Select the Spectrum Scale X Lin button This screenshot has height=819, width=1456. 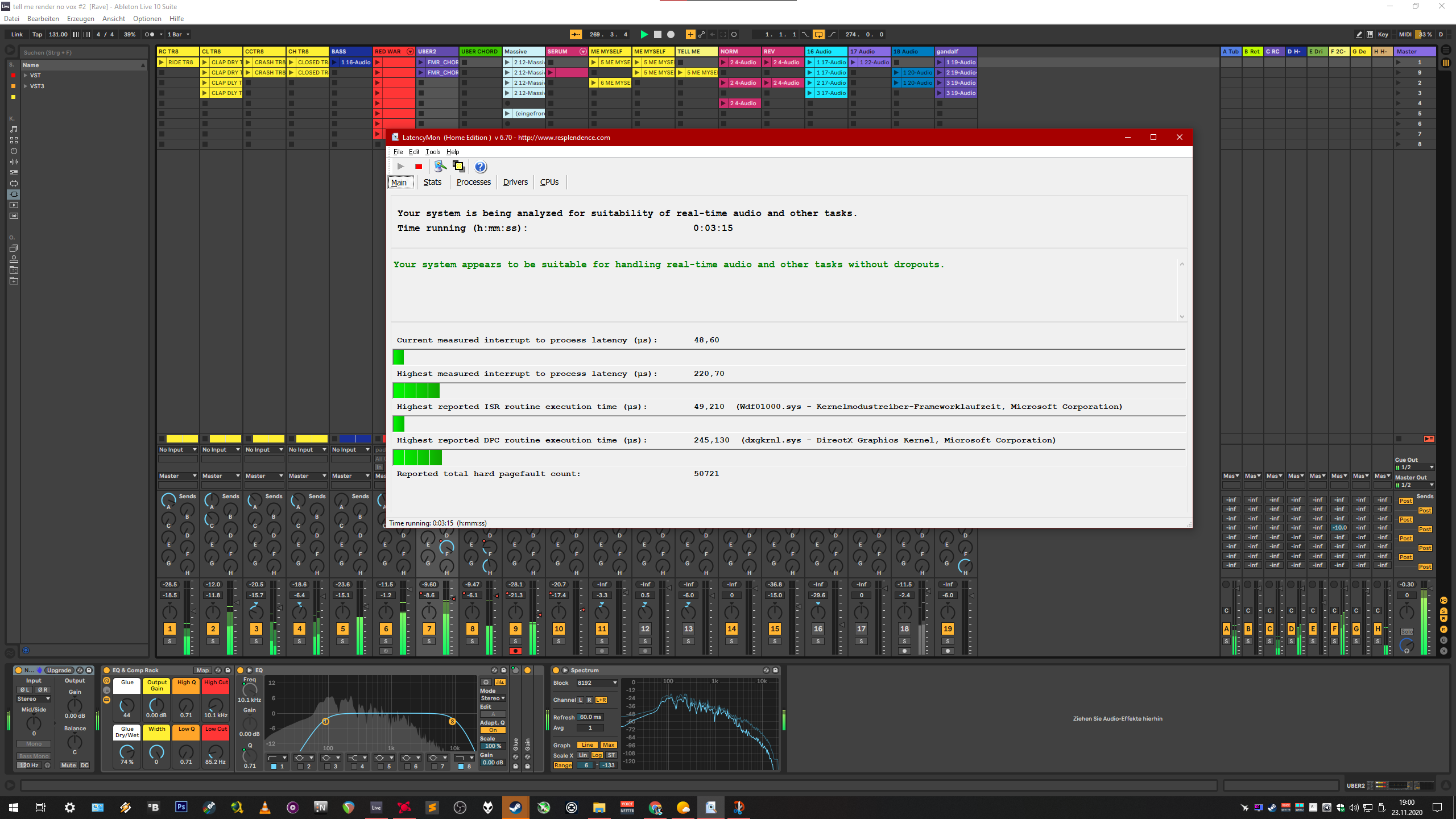click(x=583, y=755)
